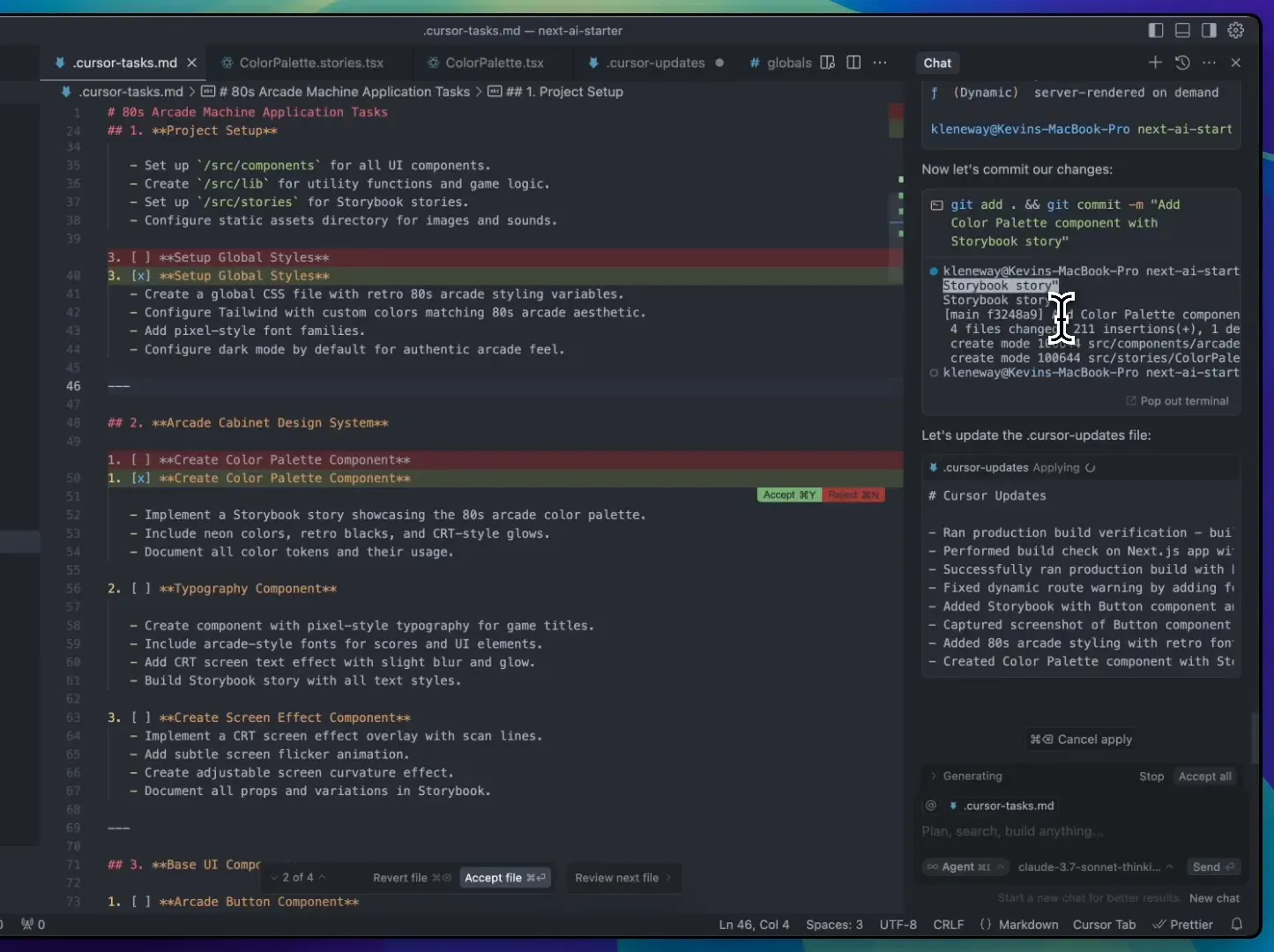Click Accept file button
The height and width of the screenshot is (952, 1274).
(x=506, y=877)
